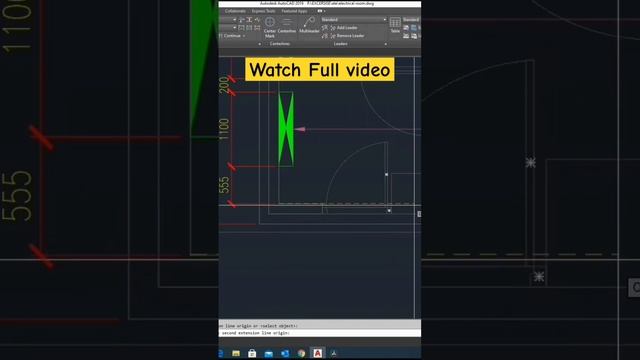This screenshot has height=360, width=640.
Task: Click the Dimension Break icon
Action: coord(242,20)
